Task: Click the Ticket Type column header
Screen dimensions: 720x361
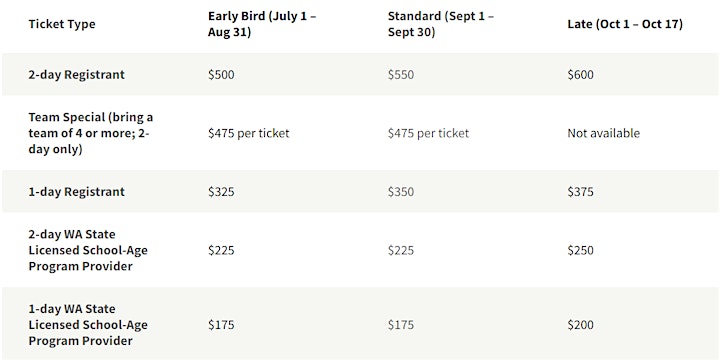Action: [x=62, y=24]
